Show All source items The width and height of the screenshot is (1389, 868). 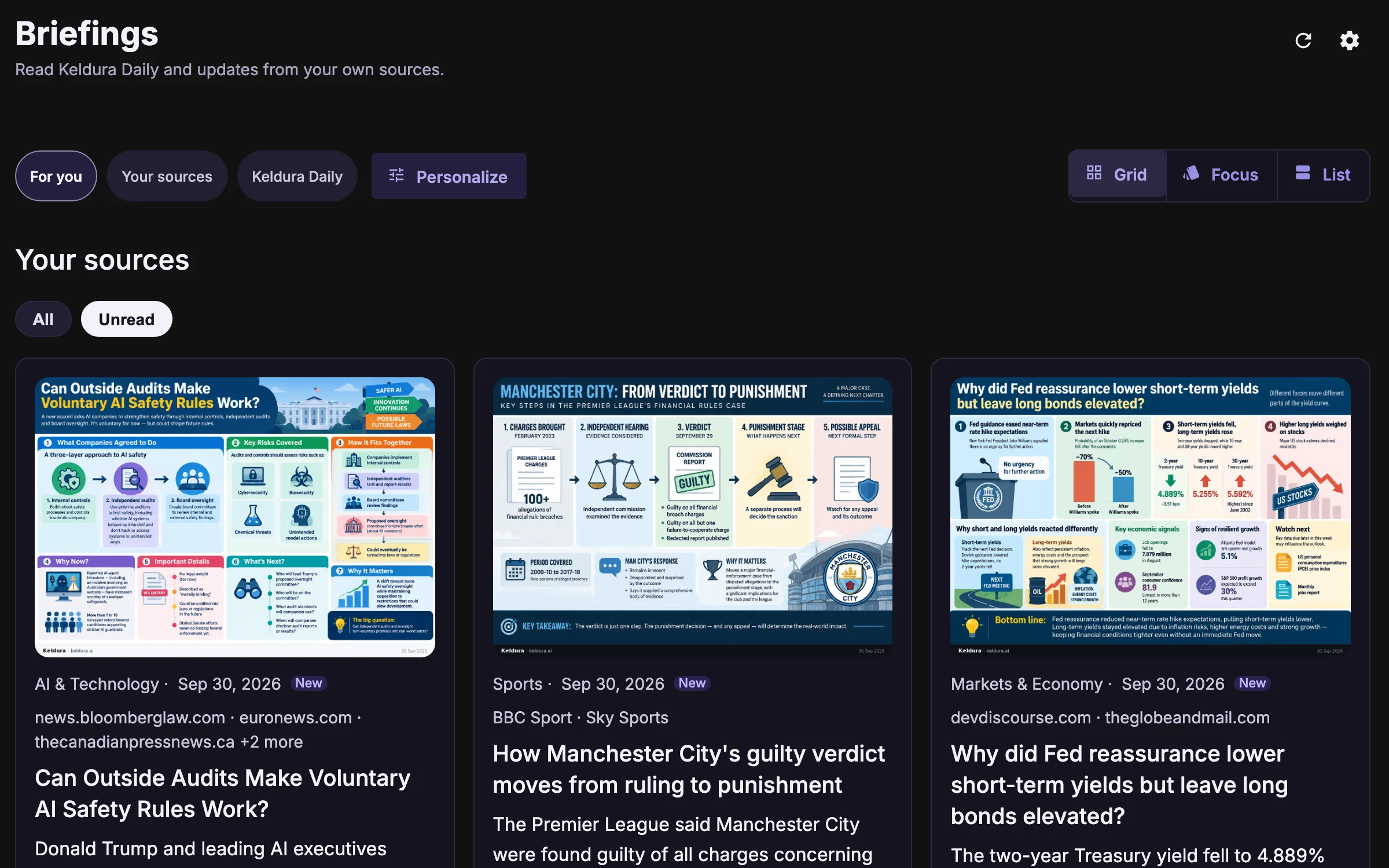43,319
